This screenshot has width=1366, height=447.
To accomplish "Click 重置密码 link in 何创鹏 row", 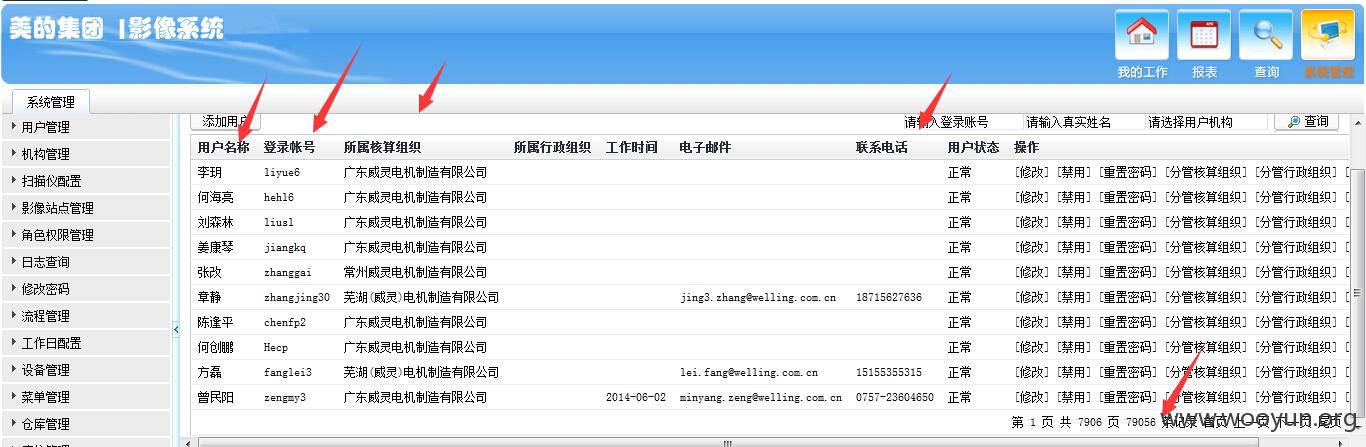I will 1130,347.
